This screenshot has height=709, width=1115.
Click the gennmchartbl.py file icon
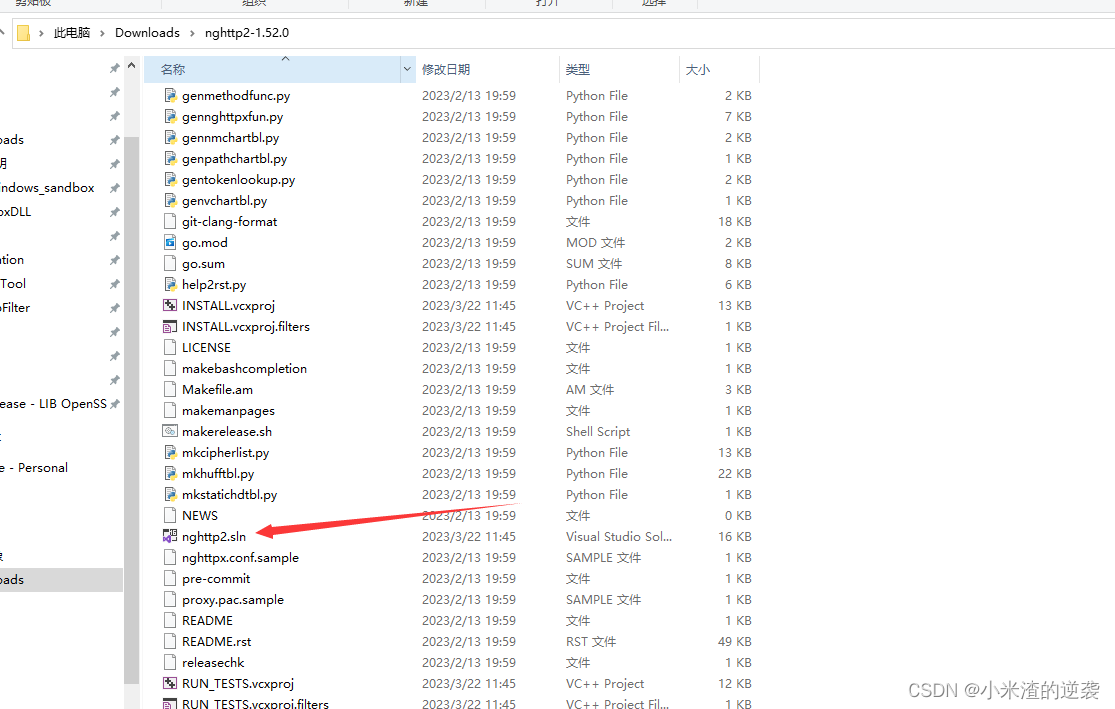click(170, 137)
